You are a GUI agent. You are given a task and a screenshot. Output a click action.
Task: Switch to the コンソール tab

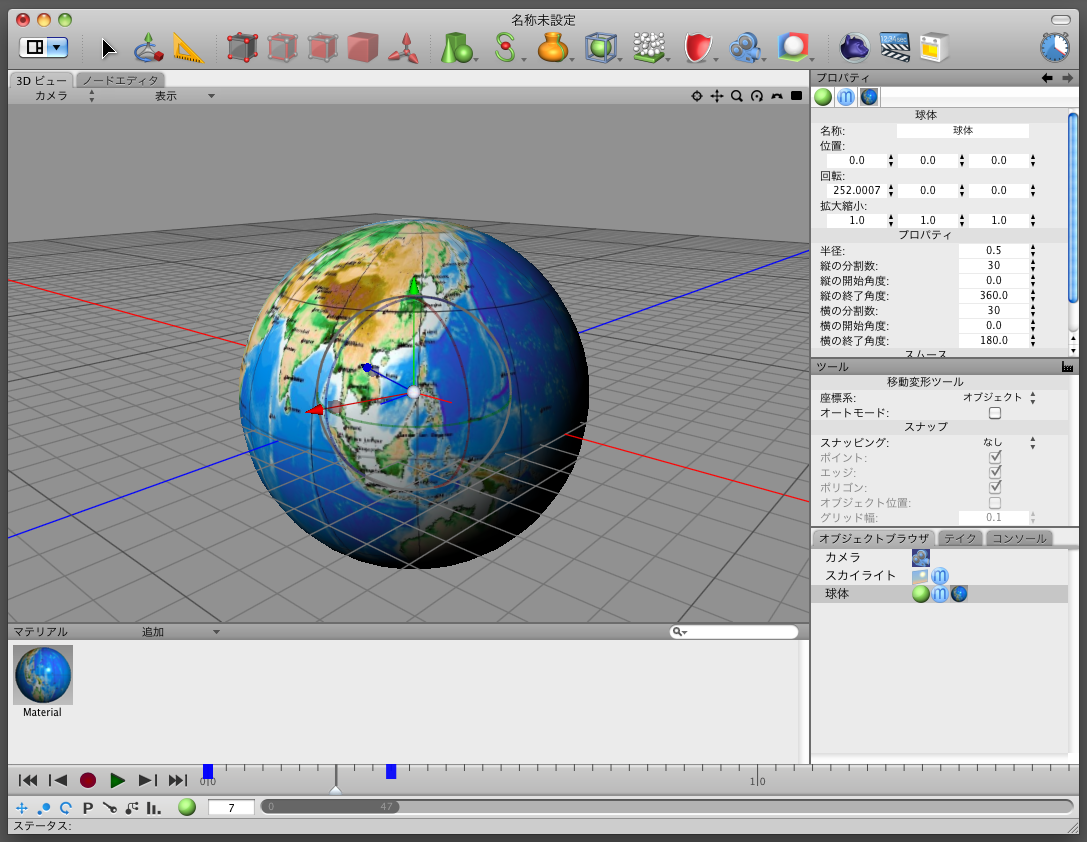pyautogui.click(x=1018, y=538)
